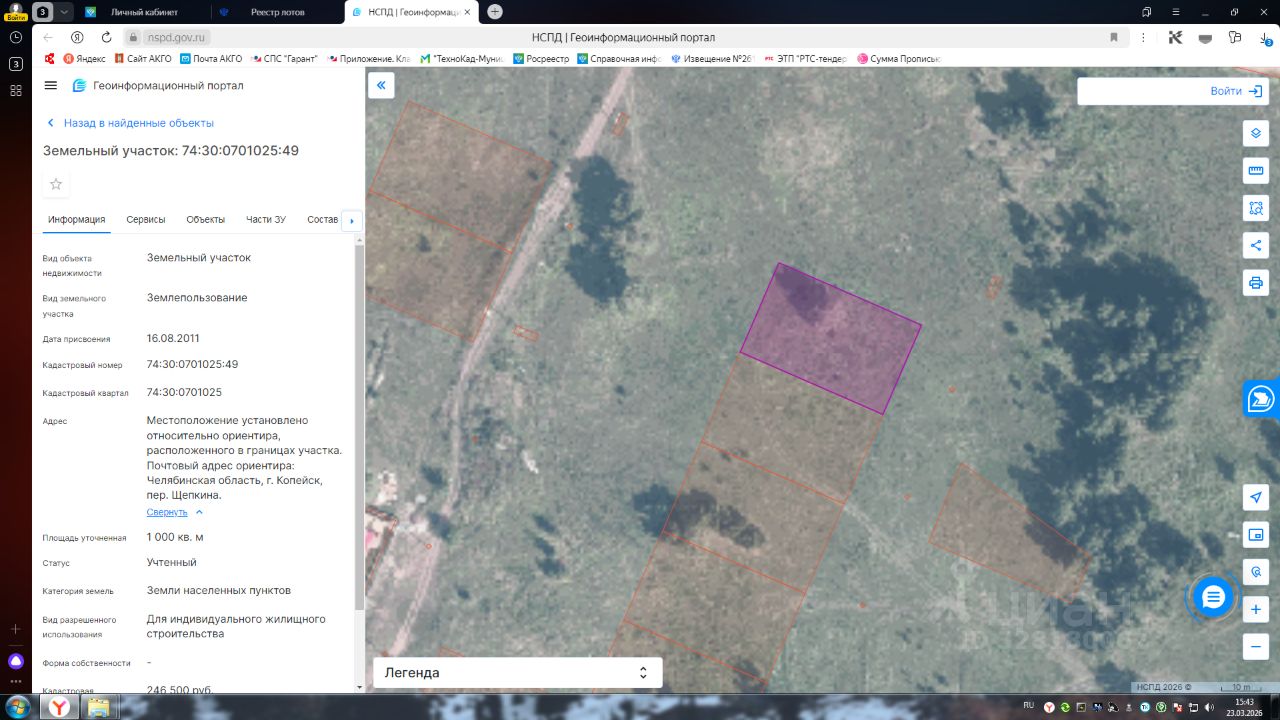Viewport: 1280px width, 720px height.
Task: Open the clock showing 15:43
Action: coord(1244,702)
